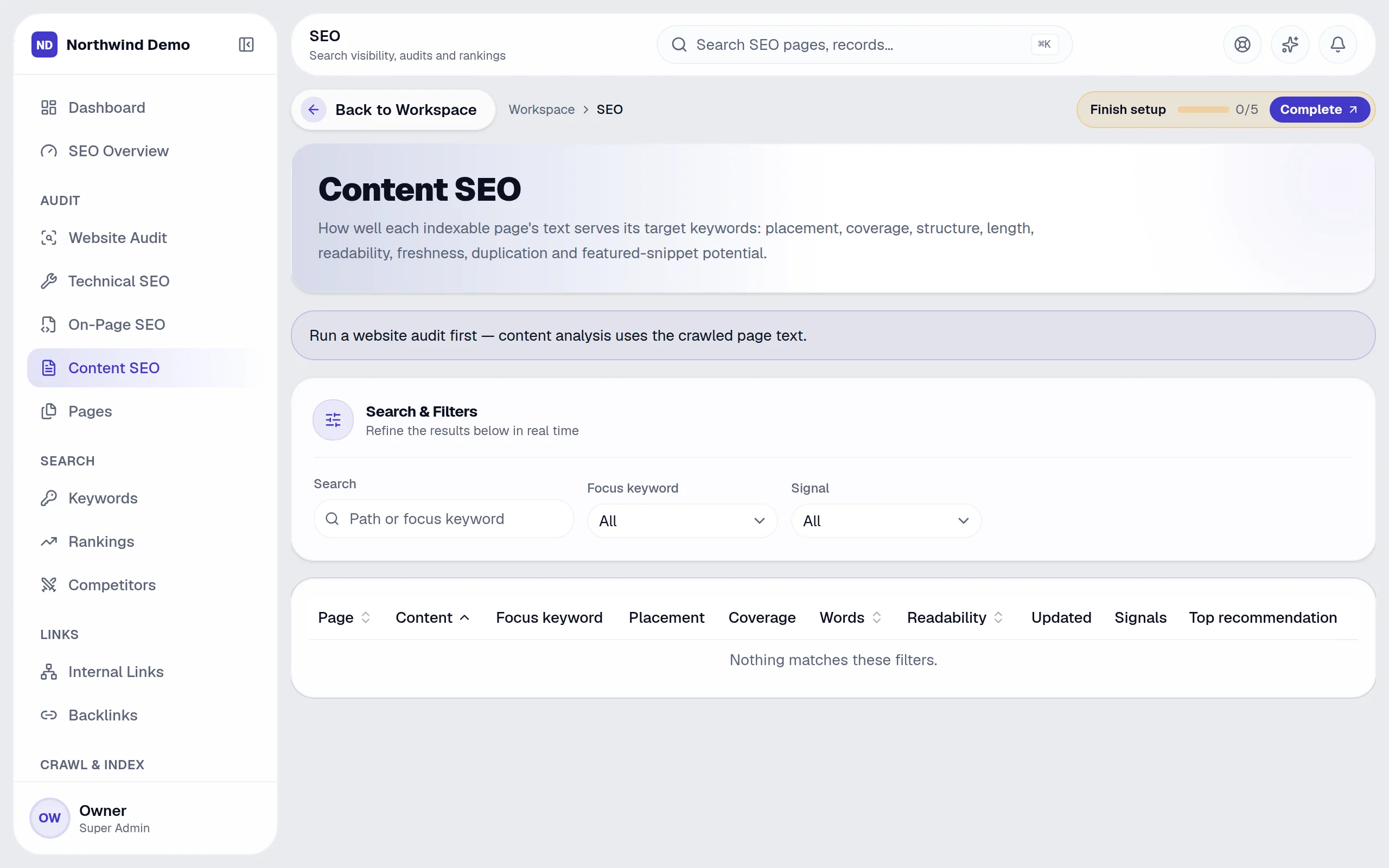
Task: Focus the Search SEO pages field
Action: [x=864, y=45]
